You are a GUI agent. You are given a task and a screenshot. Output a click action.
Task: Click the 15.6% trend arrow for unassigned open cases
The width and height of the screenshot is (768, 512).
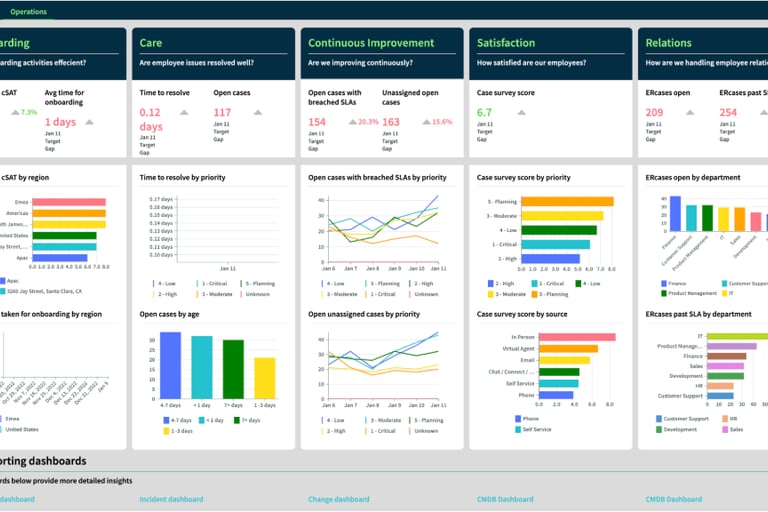point(427,122)
